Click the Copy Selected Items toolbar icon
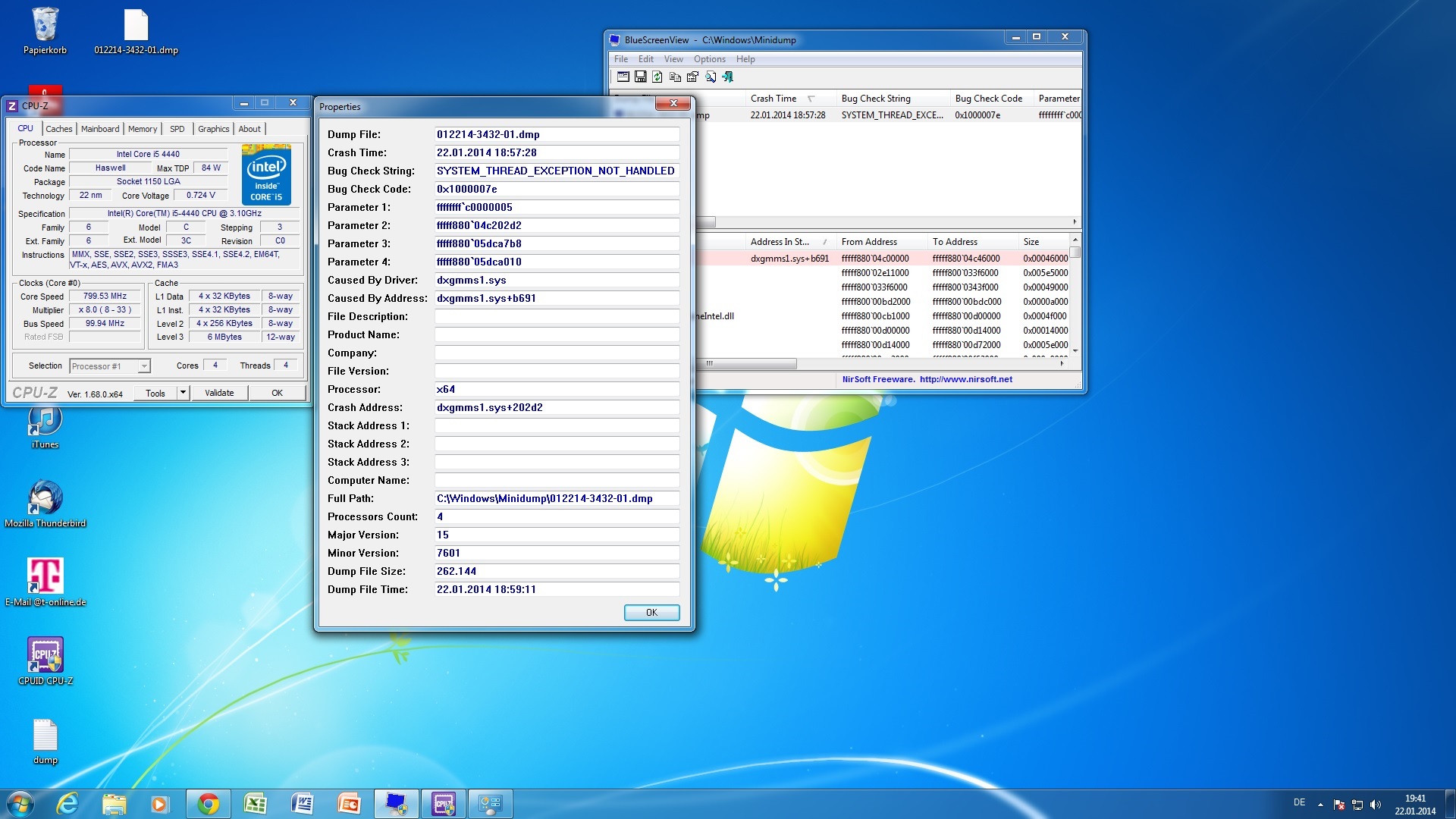Viewport: 1456px width, 819px height. pos(675,77)
